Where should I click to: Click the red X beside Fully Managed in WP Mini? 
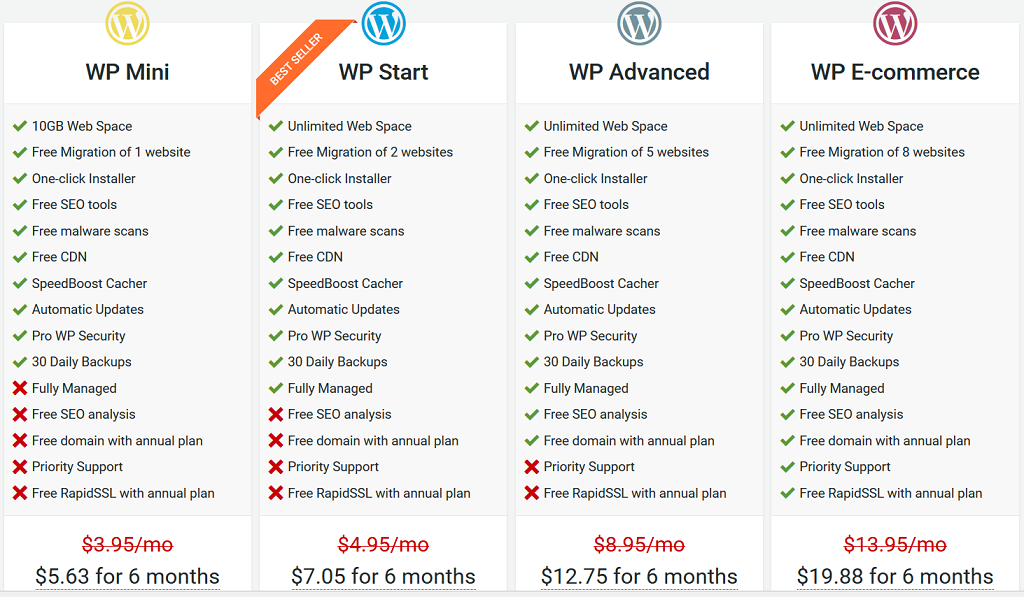pyautogui.click(x=20, y=388)
